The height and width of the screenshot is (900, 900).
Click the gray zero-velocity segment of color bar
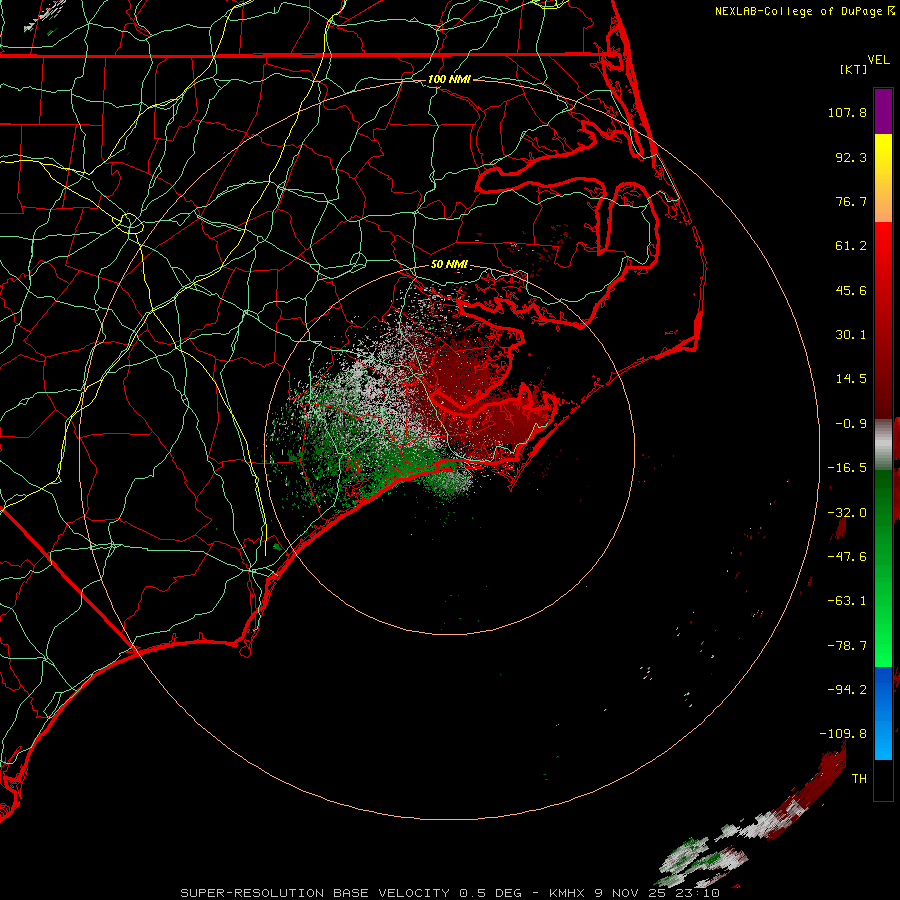click(883, 443)
